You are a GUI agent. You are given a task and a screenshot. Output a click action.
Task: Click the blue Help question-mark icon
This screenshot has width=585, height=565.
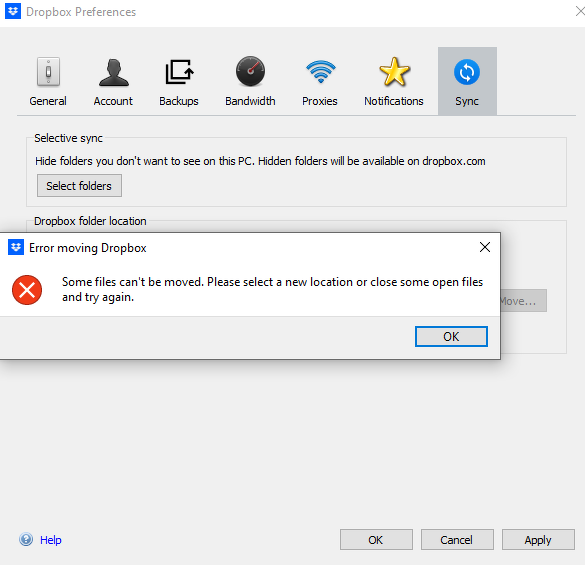coord(26,540)
